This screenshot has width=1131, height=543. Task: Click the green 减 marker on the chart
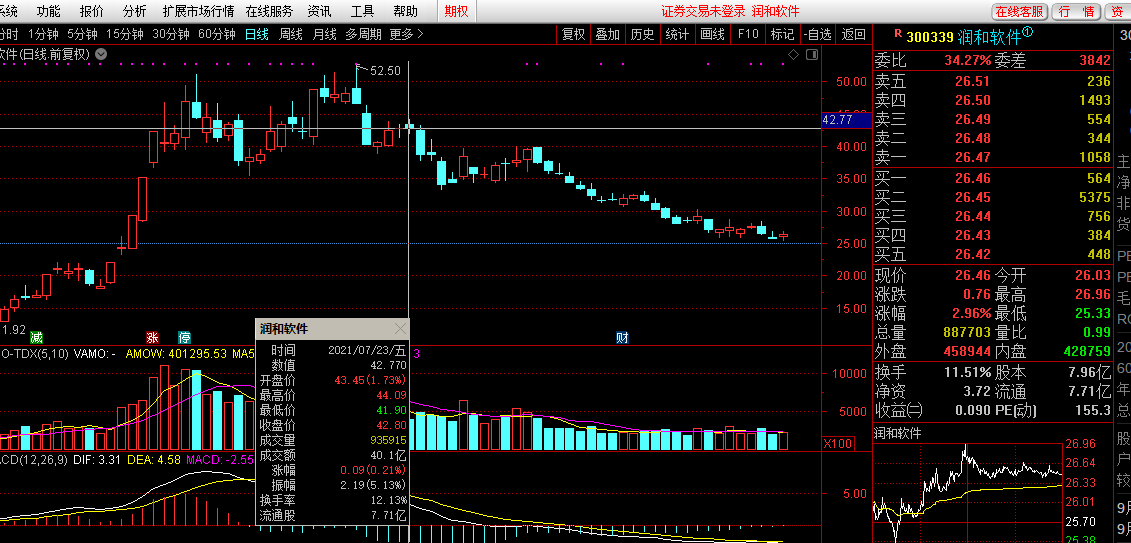point(36,337)
